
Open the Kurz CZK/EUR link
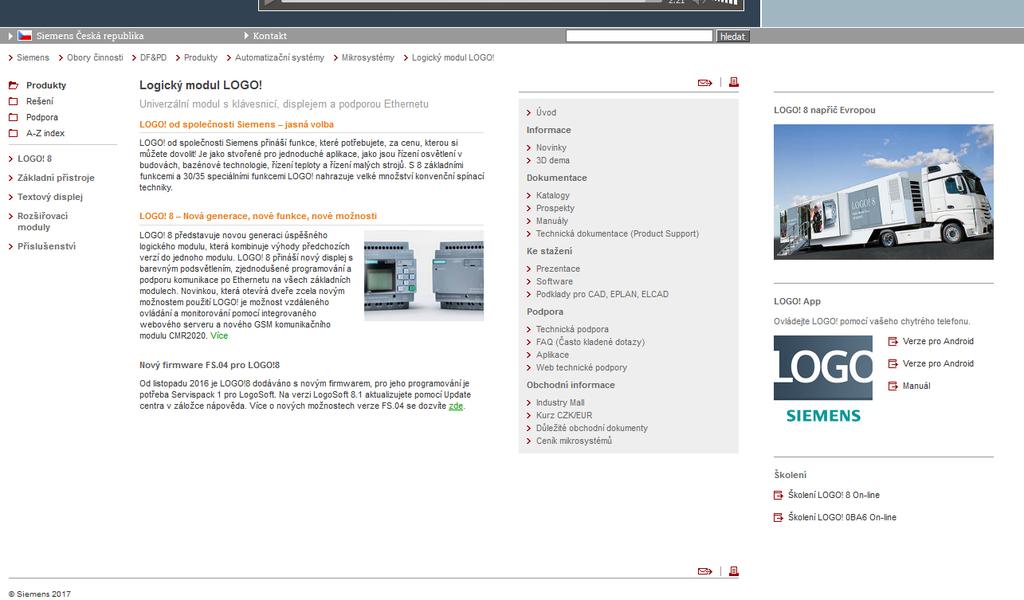point(564,415)
